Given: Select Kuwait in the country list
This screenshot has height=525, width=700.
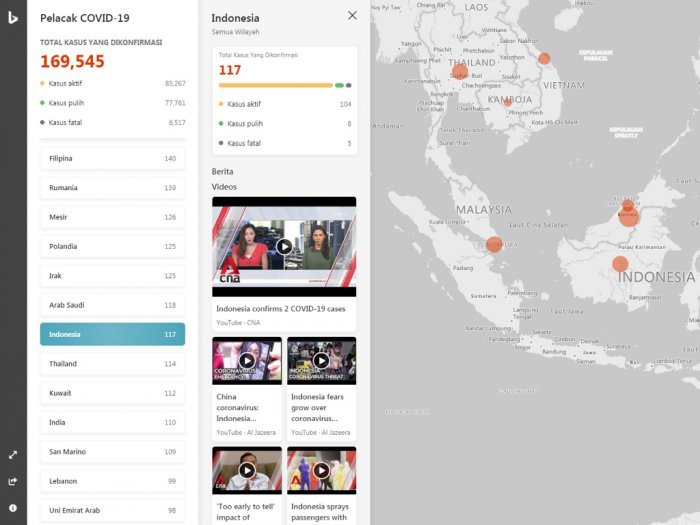Looking at the screenshot, I should [112, 393].
